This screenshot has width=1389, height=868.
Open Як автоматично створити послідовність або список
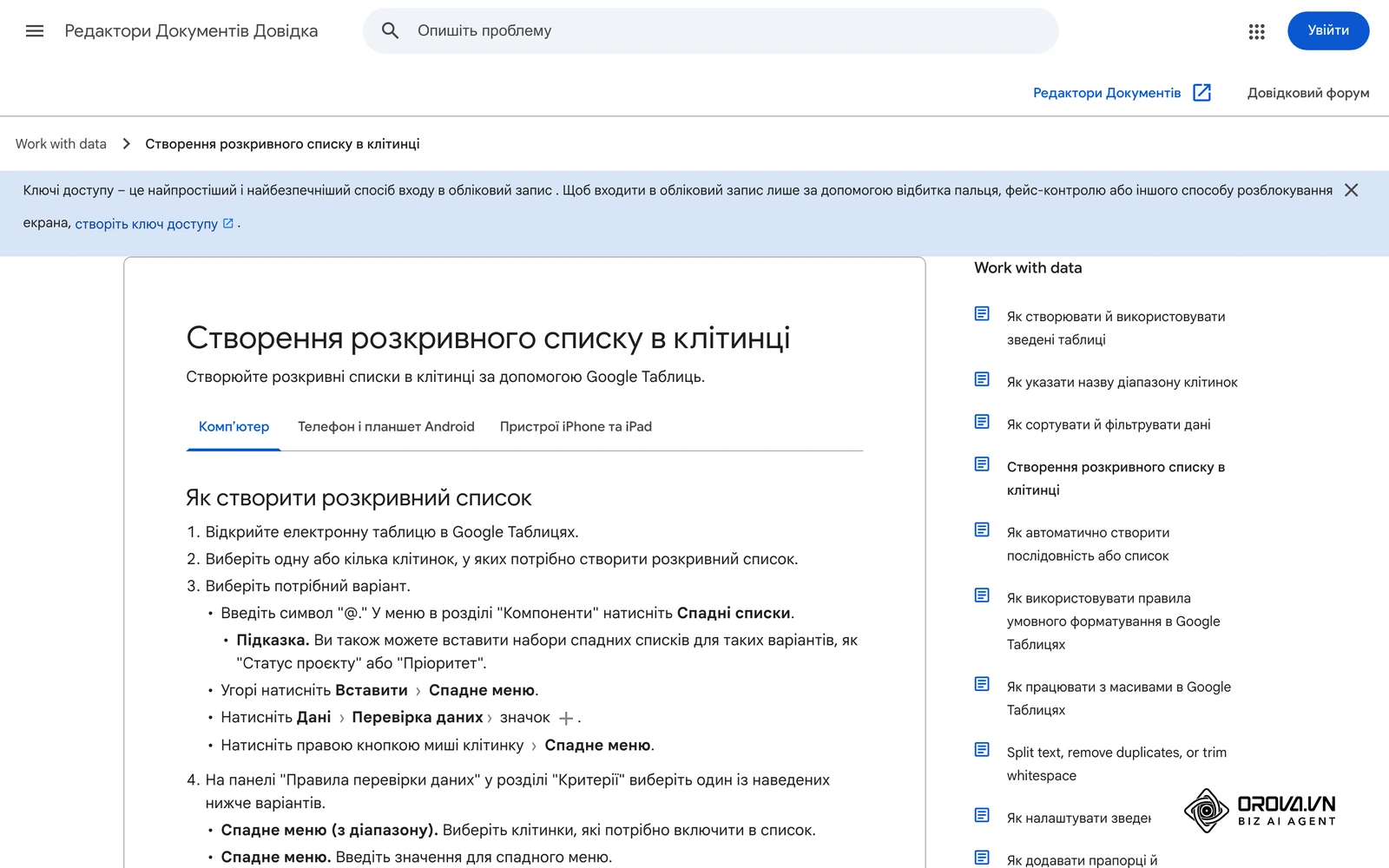coord(1088,544)
